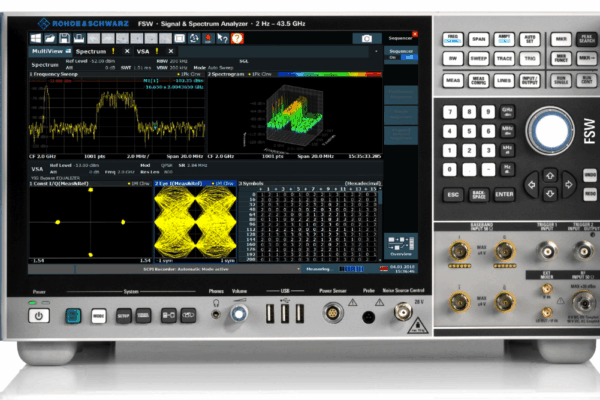Push the MKR FUNCT hardkey
This screenshot has height=400, width=600.
click(x=561, y=59)
